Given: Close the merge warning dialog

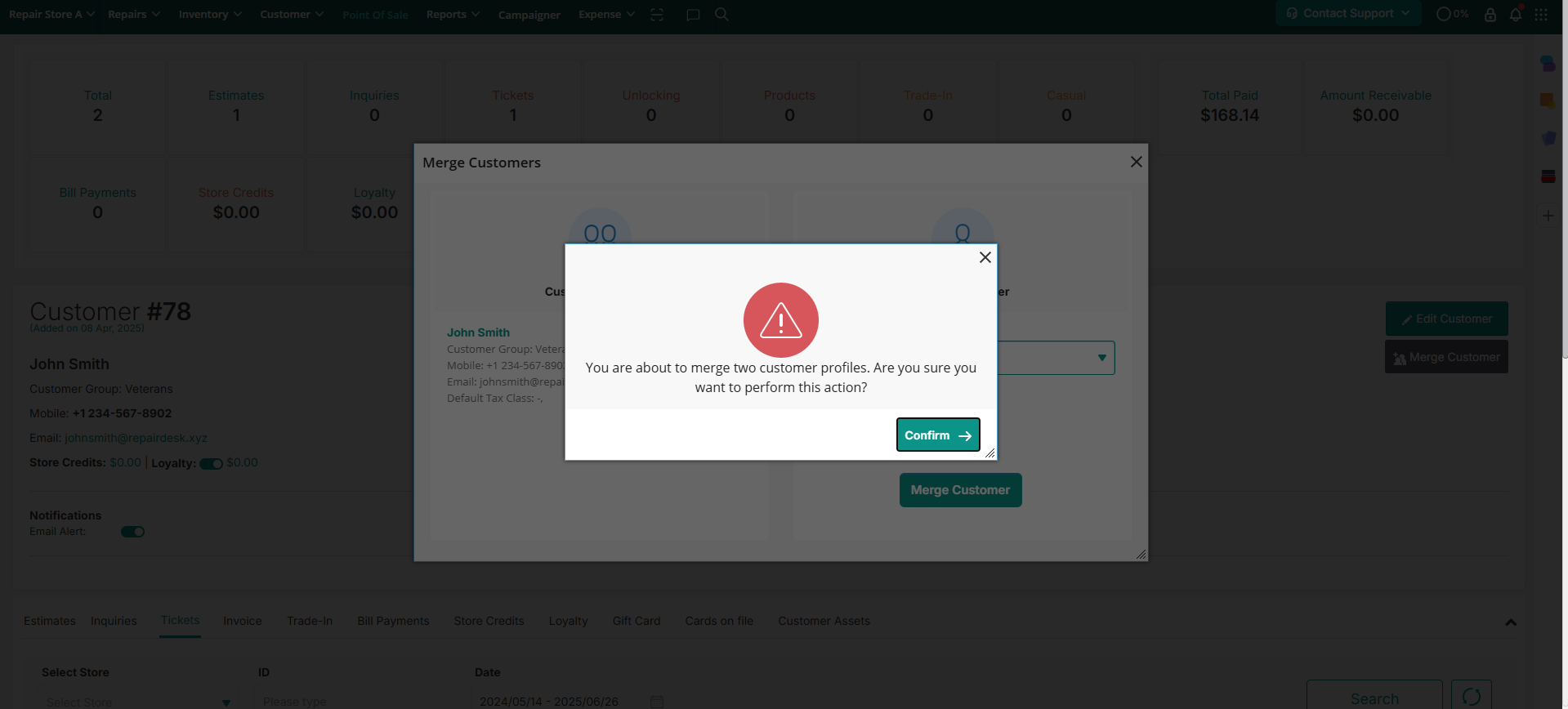Looking at the screenshot, I should pos(985,257).
